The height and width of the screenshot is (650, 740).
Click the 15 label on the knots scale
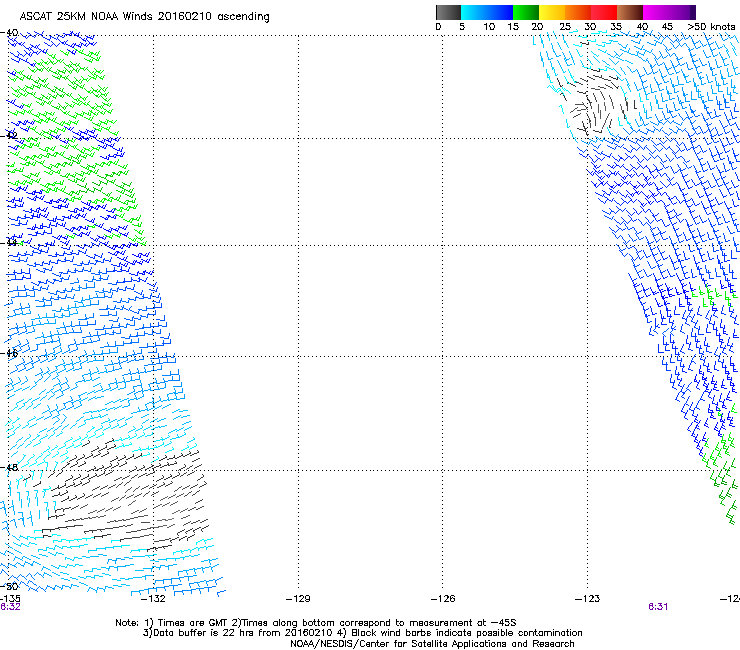coord(513,27)
